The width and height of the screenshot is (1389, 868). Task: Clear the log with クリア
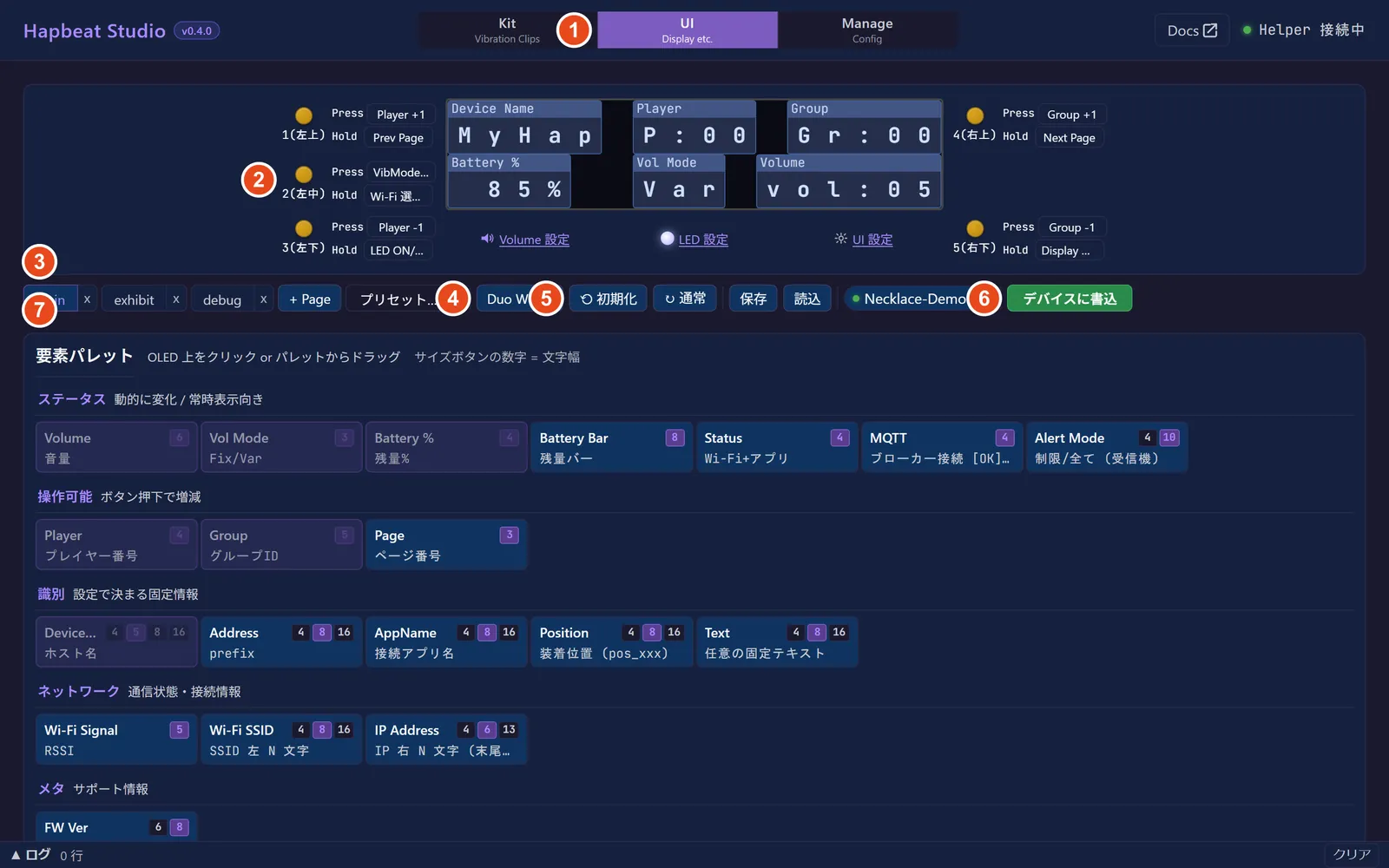click(1352, 855)
